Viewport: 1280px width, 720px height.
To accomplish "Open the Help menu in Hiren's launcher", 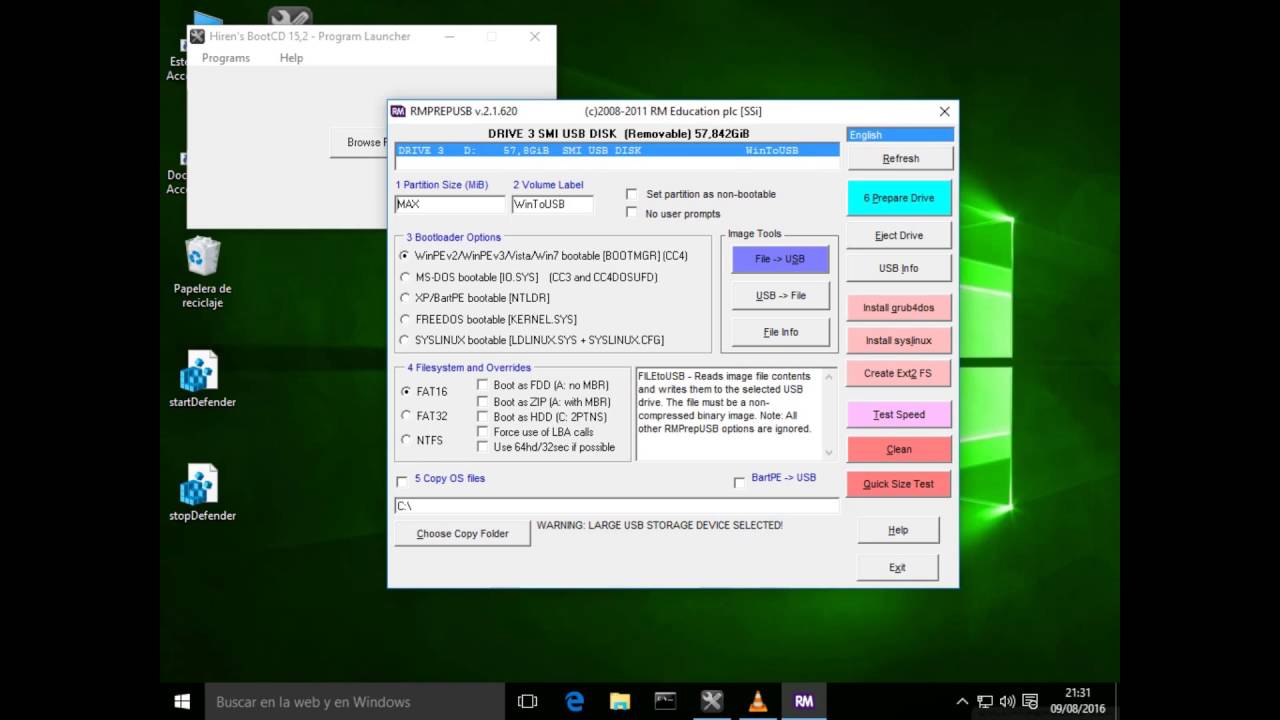I will (291, 58).
